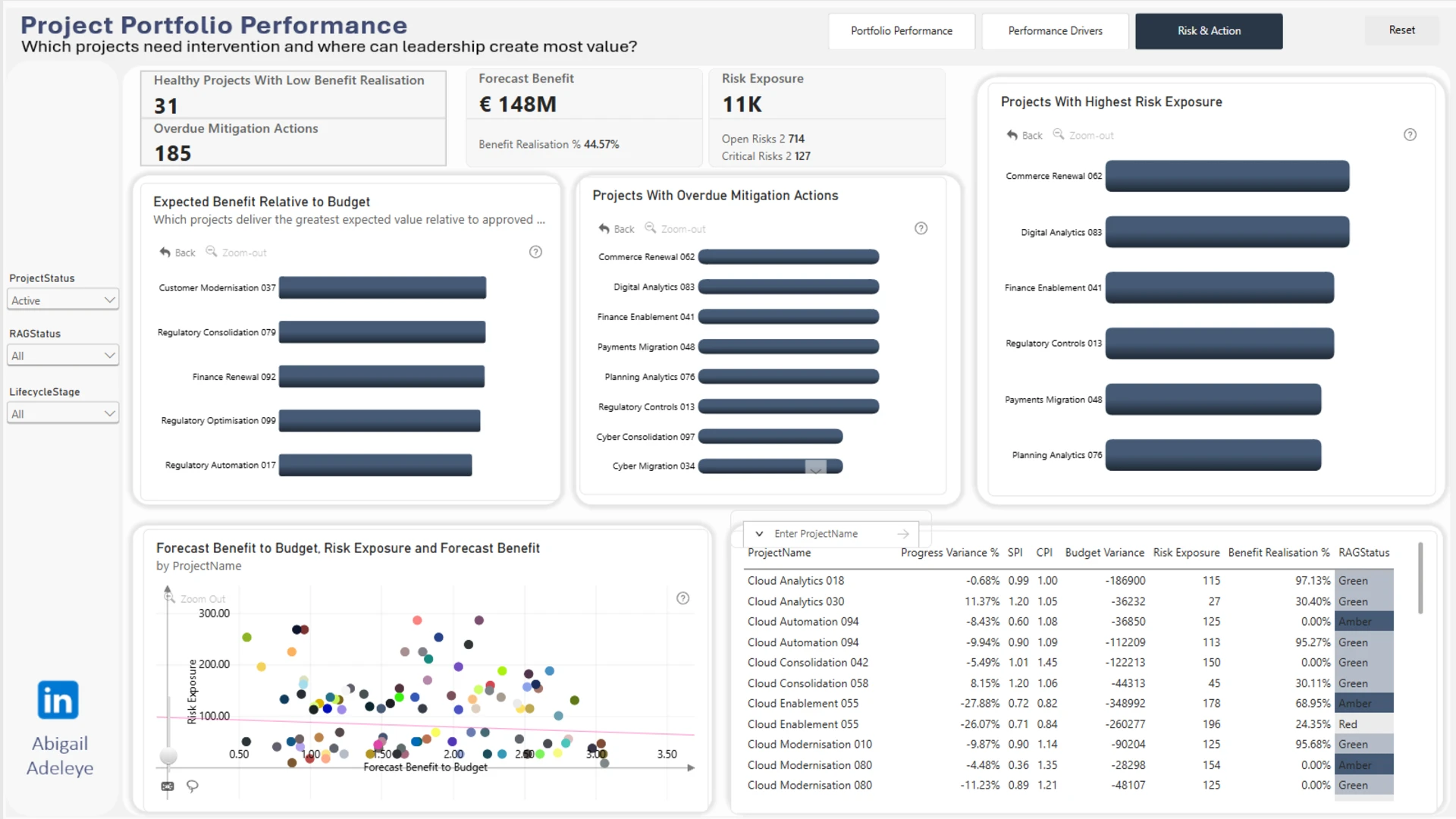The image size is (1456, 819).
Task: Switch to Performance Drivers tab
Action: pyautogui.click(x=1055, y=31)
